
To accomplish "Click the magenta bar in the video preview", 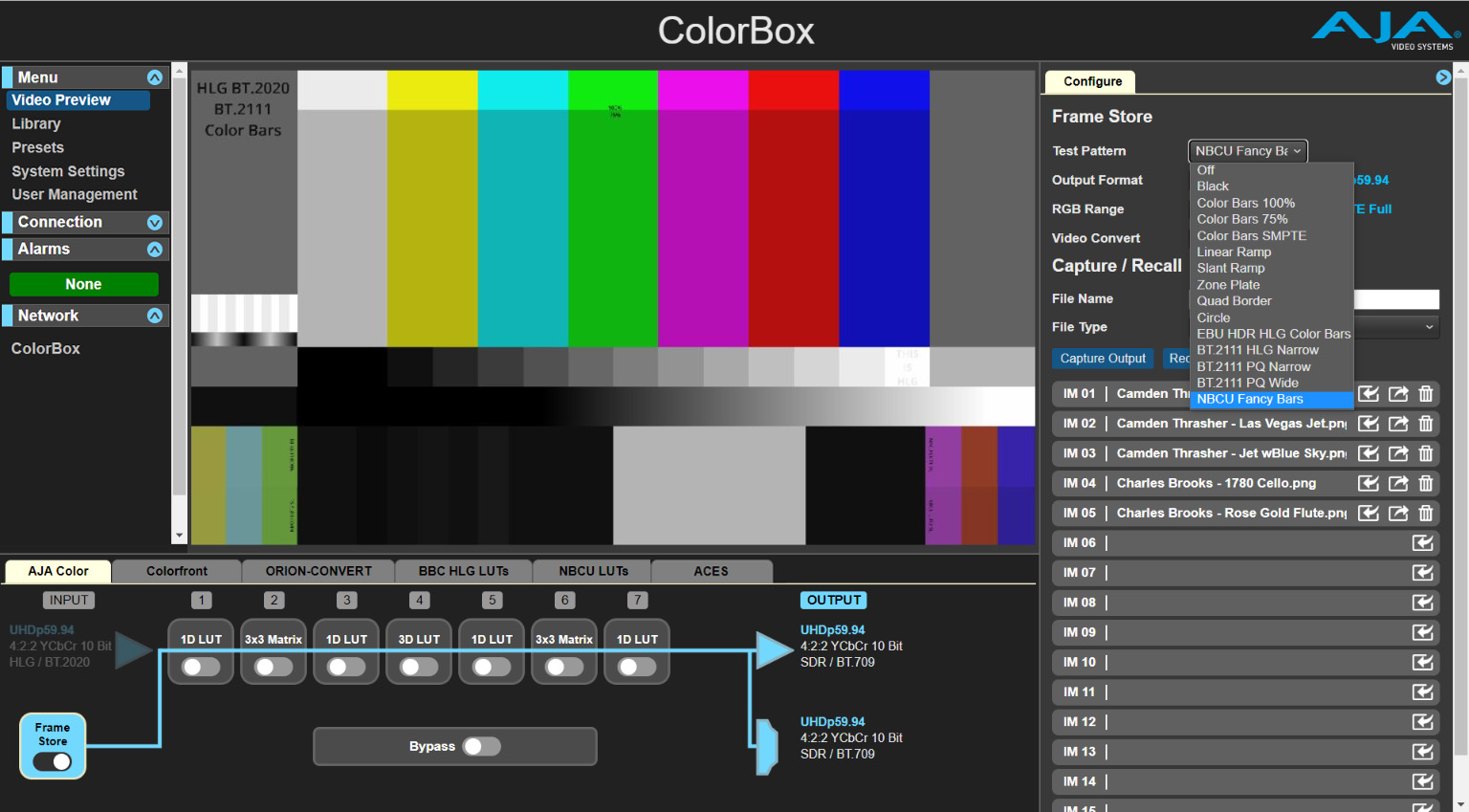I will [703, 210].
